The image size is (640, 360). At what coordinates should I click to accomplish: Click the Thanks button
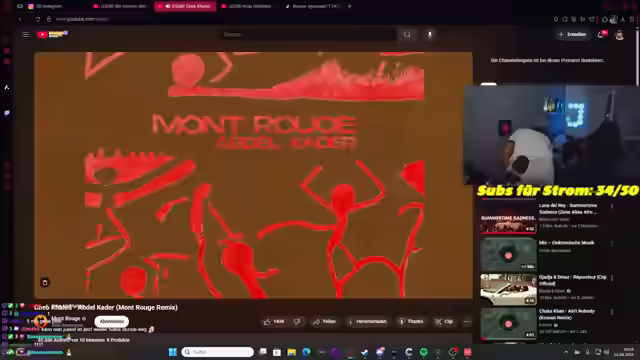(x=411, y=322)
